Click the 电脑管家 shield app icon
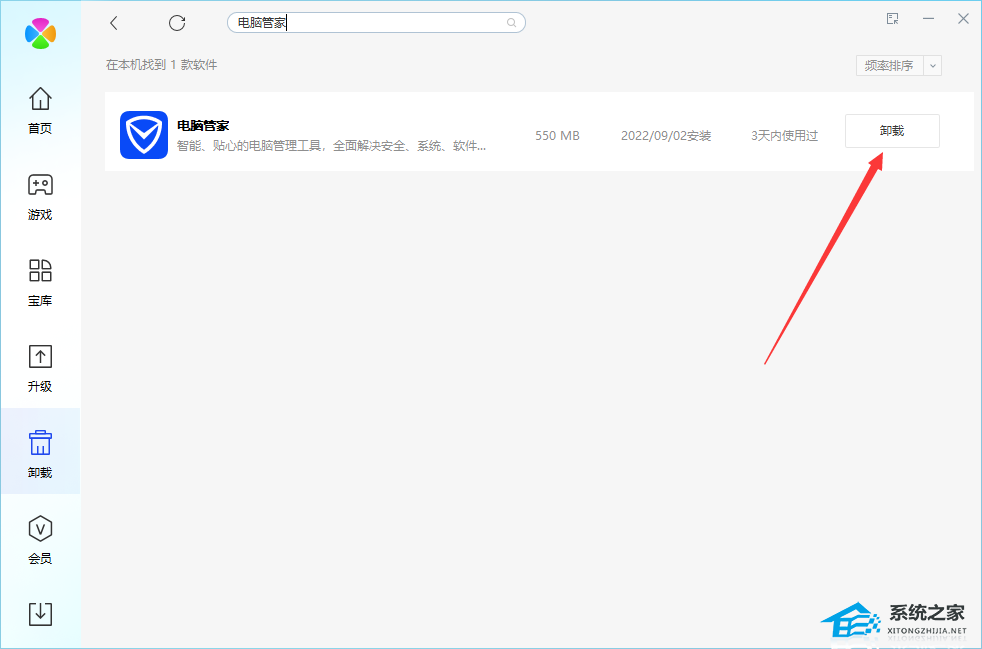982x649 pixels. click(144, 135)
